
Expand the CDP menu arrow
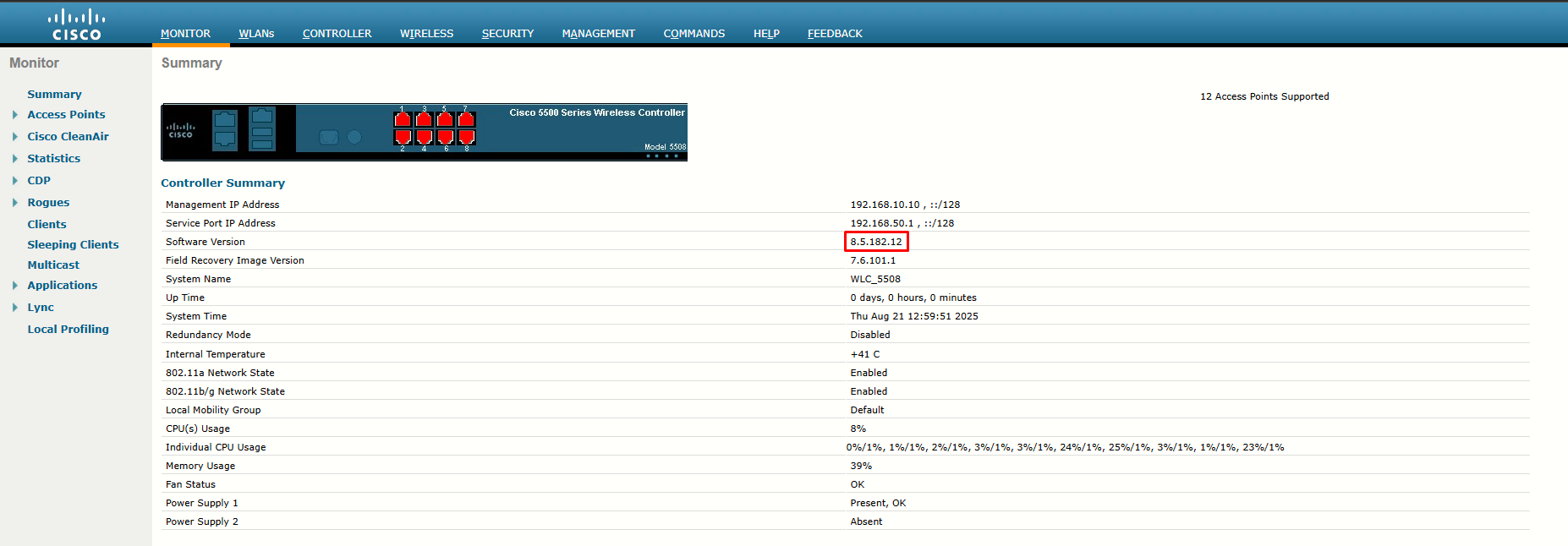click(x=14, y=181)
